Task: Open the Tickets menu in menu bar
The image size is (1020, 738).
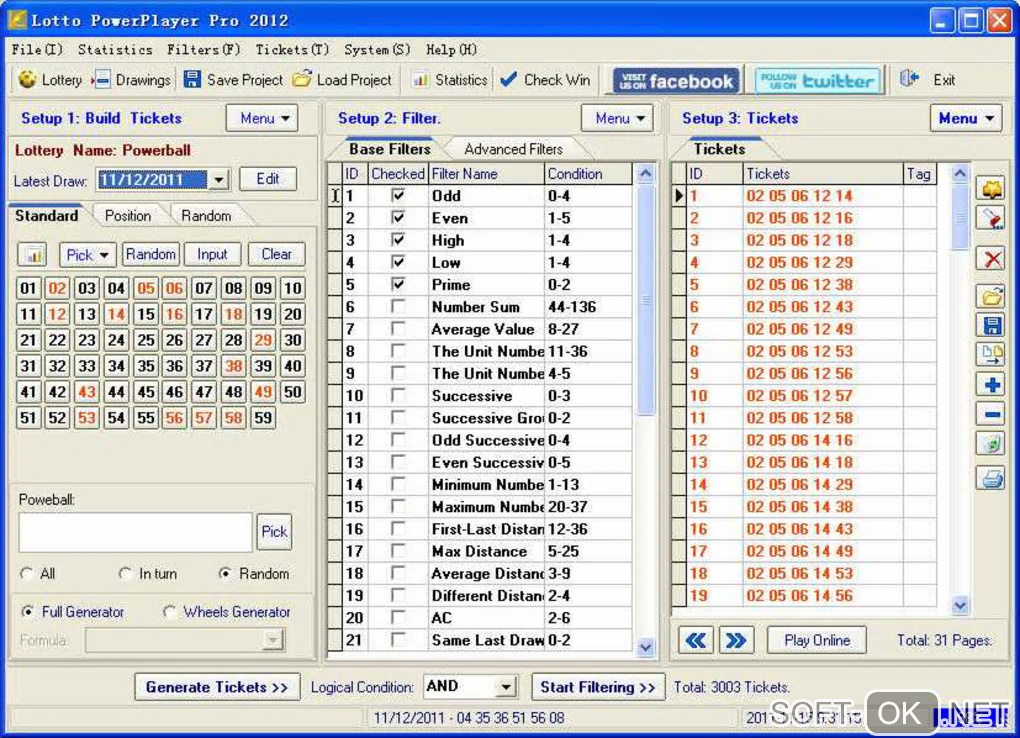Action: [292, 49]
